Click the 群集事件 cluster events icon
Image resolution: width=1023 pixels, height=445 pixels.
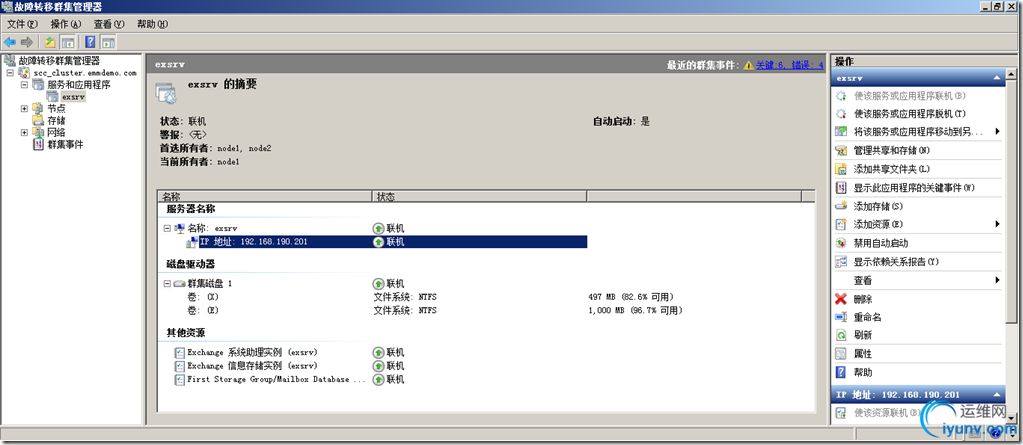pyautogui.click(x=38, y=144)
